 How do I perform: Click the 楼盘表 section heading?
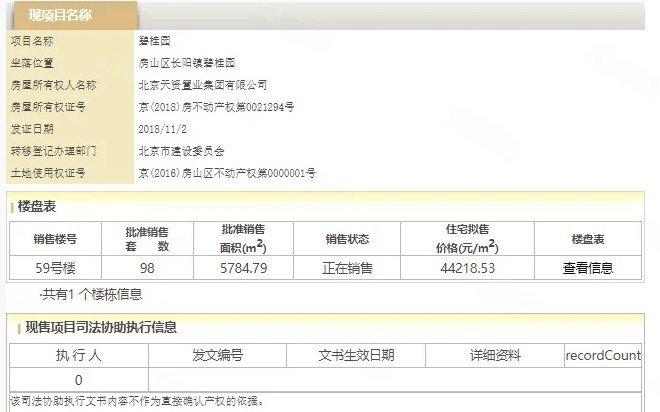(x=38, y=206)
